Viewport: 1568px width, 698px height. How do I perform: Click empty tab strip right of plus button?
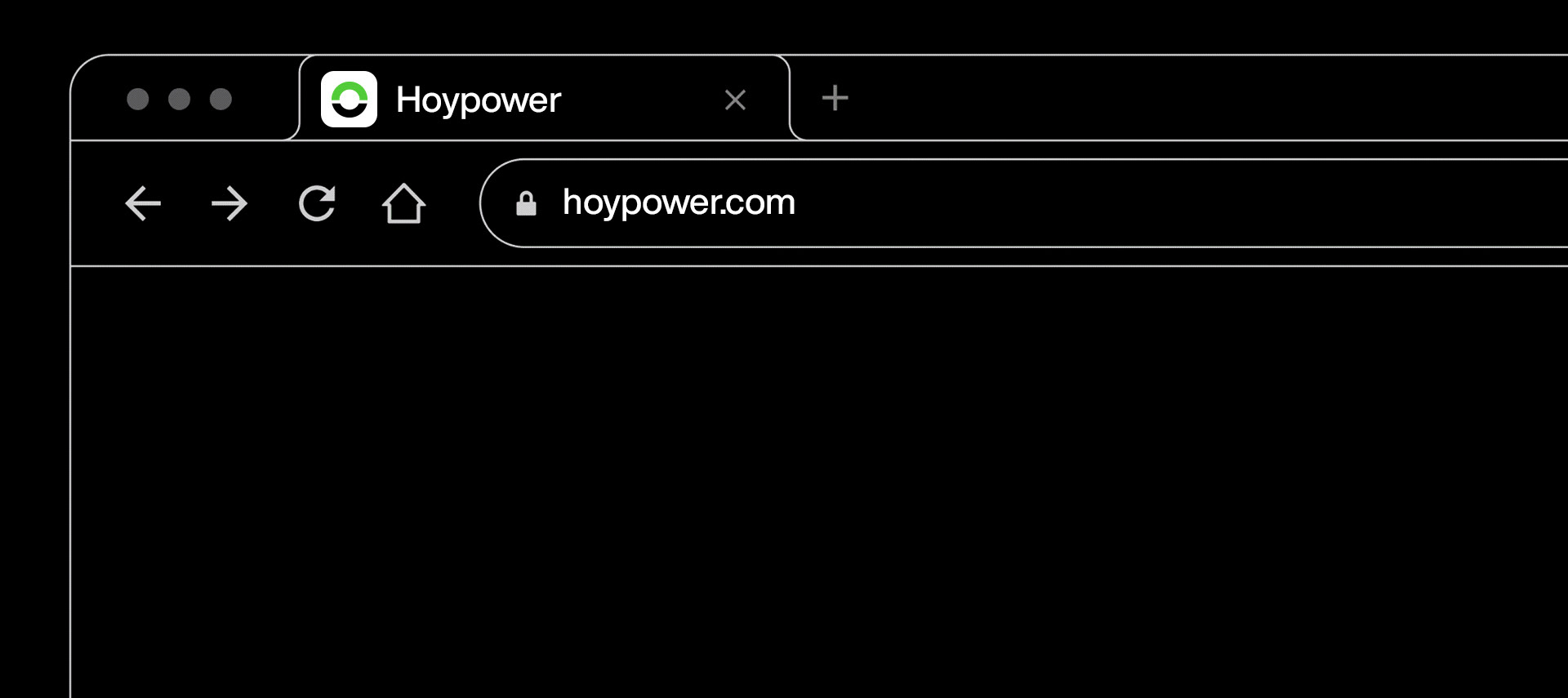tap(1209, 98)
